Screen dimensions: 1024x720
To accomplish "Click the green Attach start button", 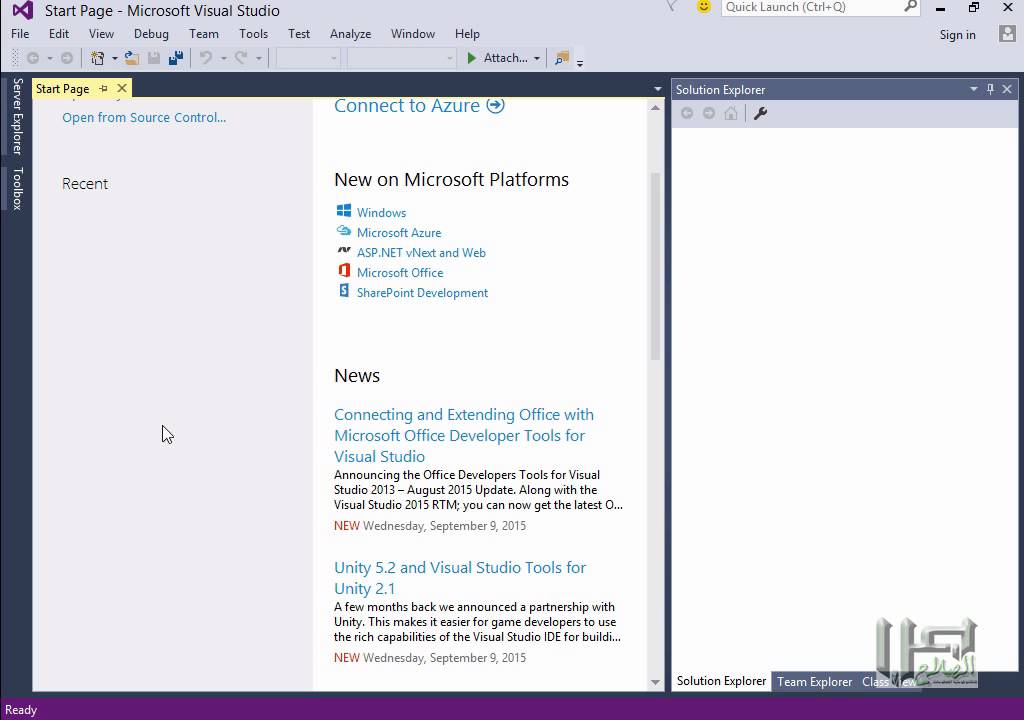I will 497,58.
